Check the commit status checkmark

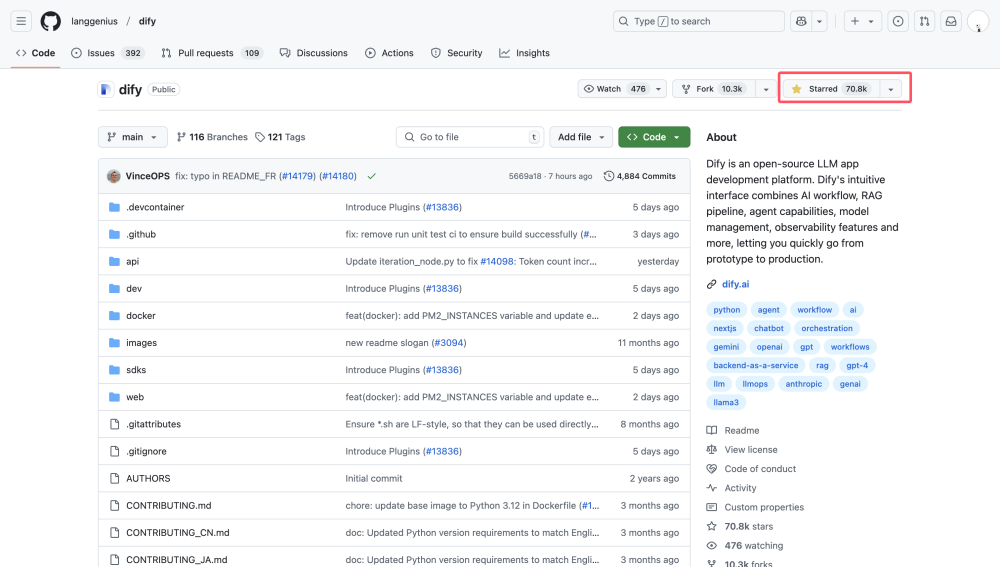click(x=372, y=176)
